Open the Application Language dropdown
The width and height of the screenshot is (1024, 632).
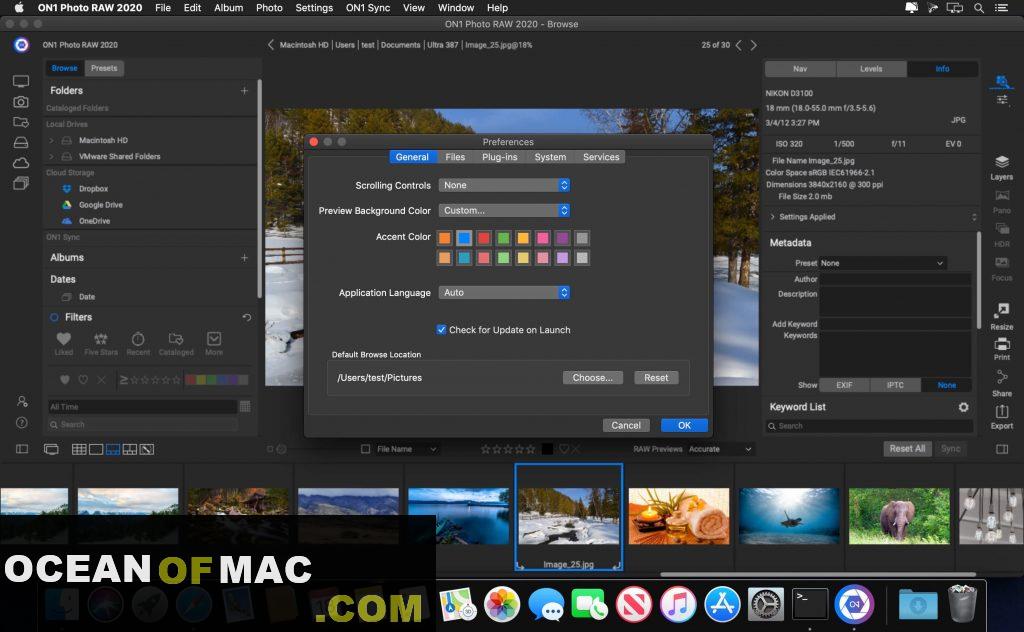click(504, 292)
